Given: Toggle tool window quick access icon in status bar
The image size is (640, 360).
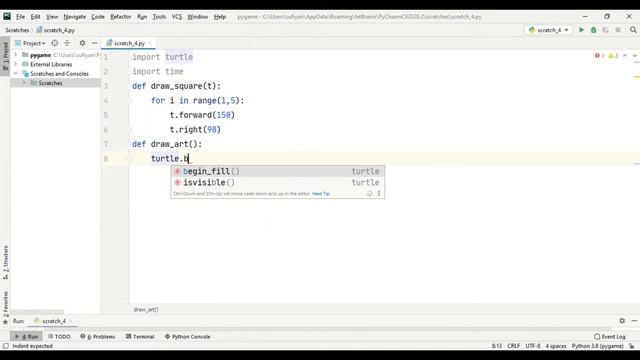Looking at the screenshot, I should 5,346.
